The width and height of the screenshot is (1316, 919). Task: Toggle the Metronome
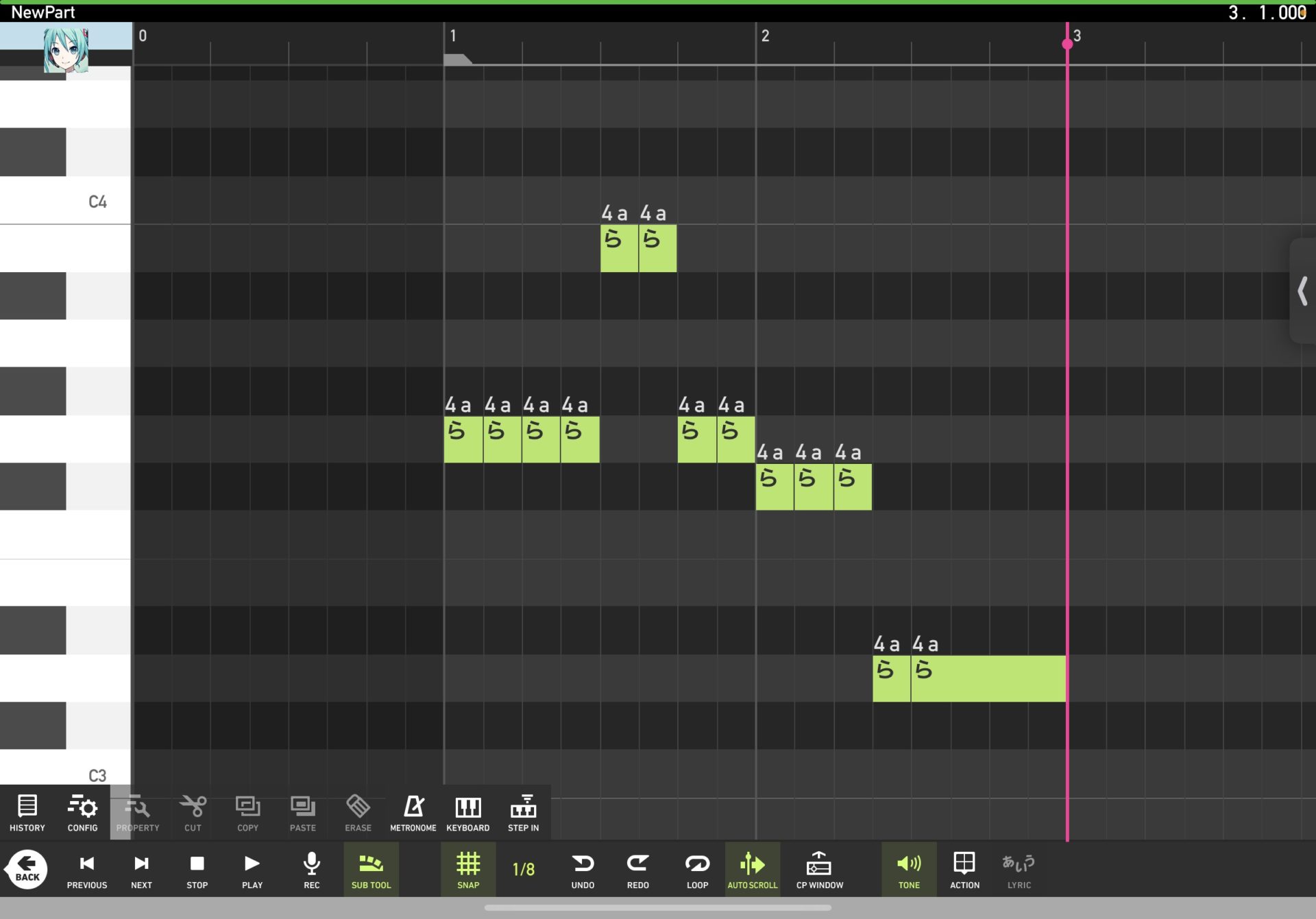tap(413, 812)
